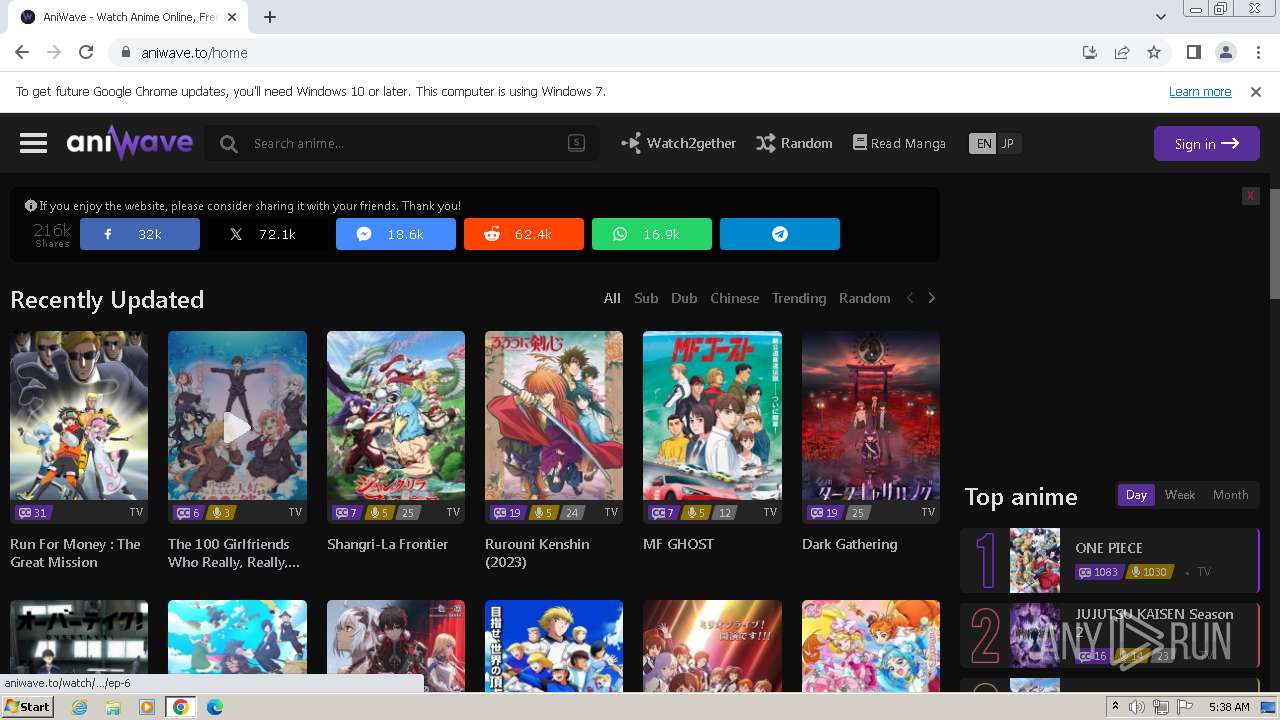Show Top anime for Week
Screen dimensions: 1280x720
point(1180,495)
